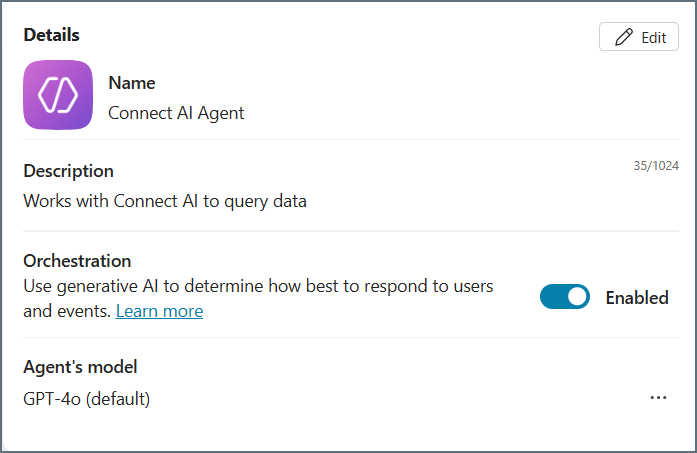Select the purple Connect AI Agent logo
Viewport: 697px width, 453px height.
pos(58,95)
